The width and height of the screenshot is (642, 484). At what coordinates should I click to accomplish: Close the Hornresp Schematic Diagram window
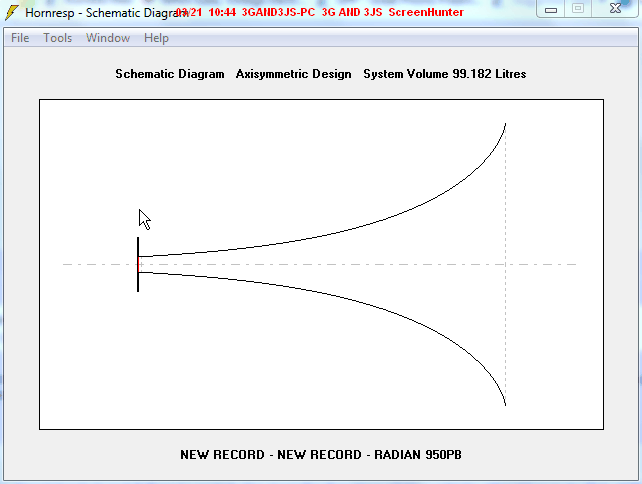[615, 9]
